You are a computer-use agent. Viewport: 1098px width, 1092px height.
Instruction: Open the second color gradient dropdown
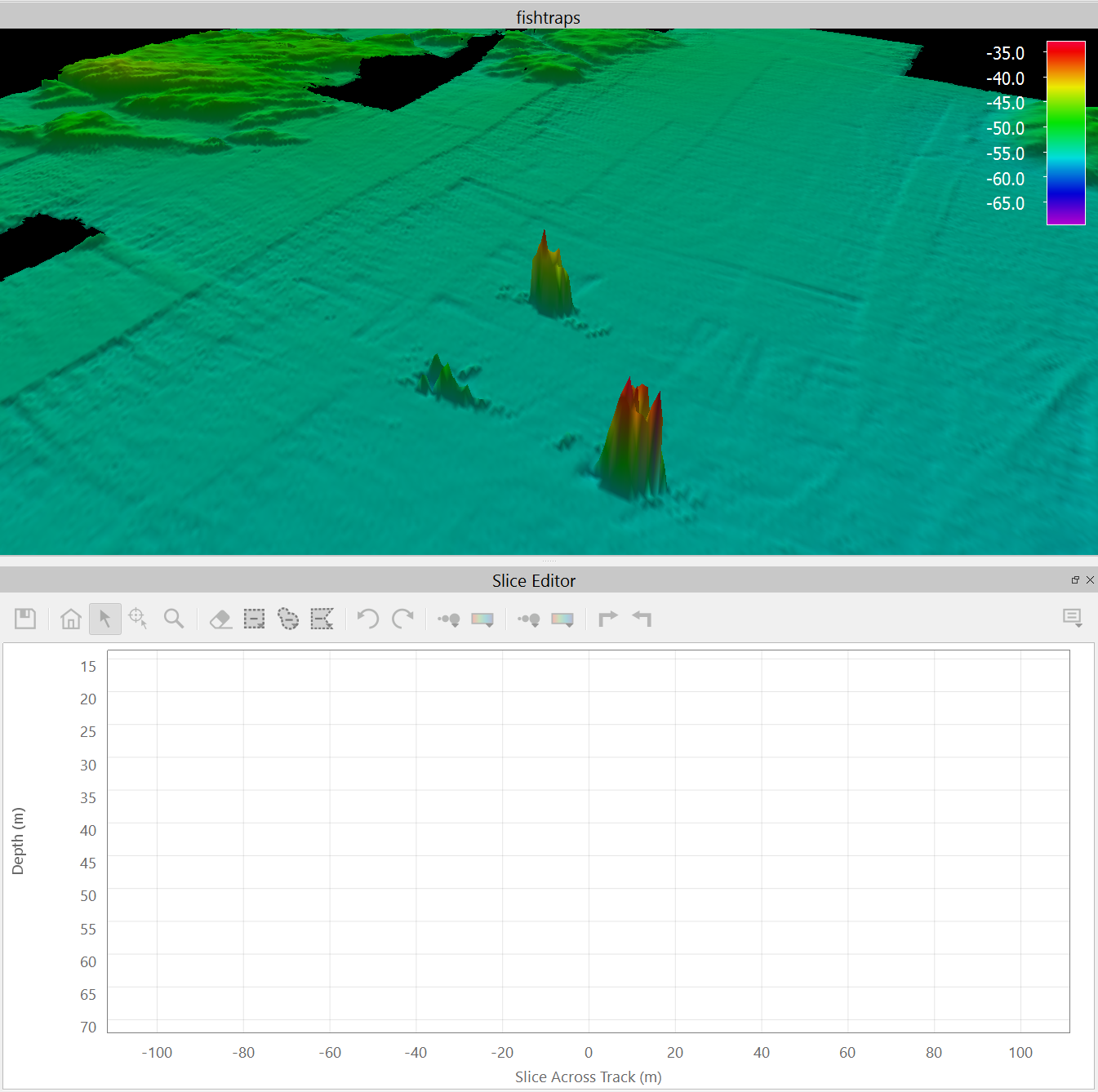[562, 619]
